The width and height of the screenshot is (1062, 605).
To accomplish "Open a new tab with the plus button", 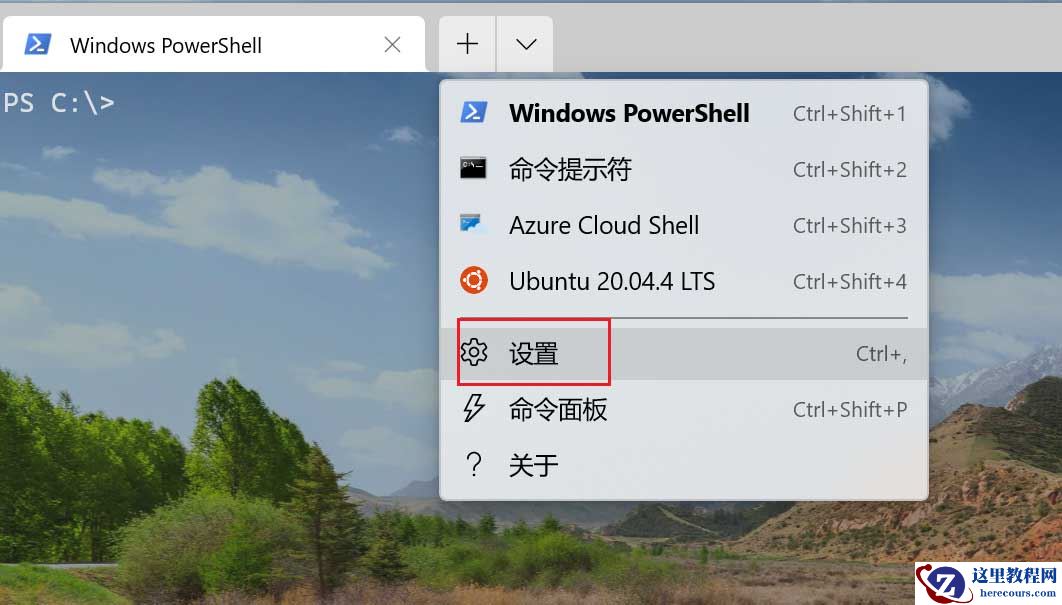I will pyautogui.click(x=466, y=43).
